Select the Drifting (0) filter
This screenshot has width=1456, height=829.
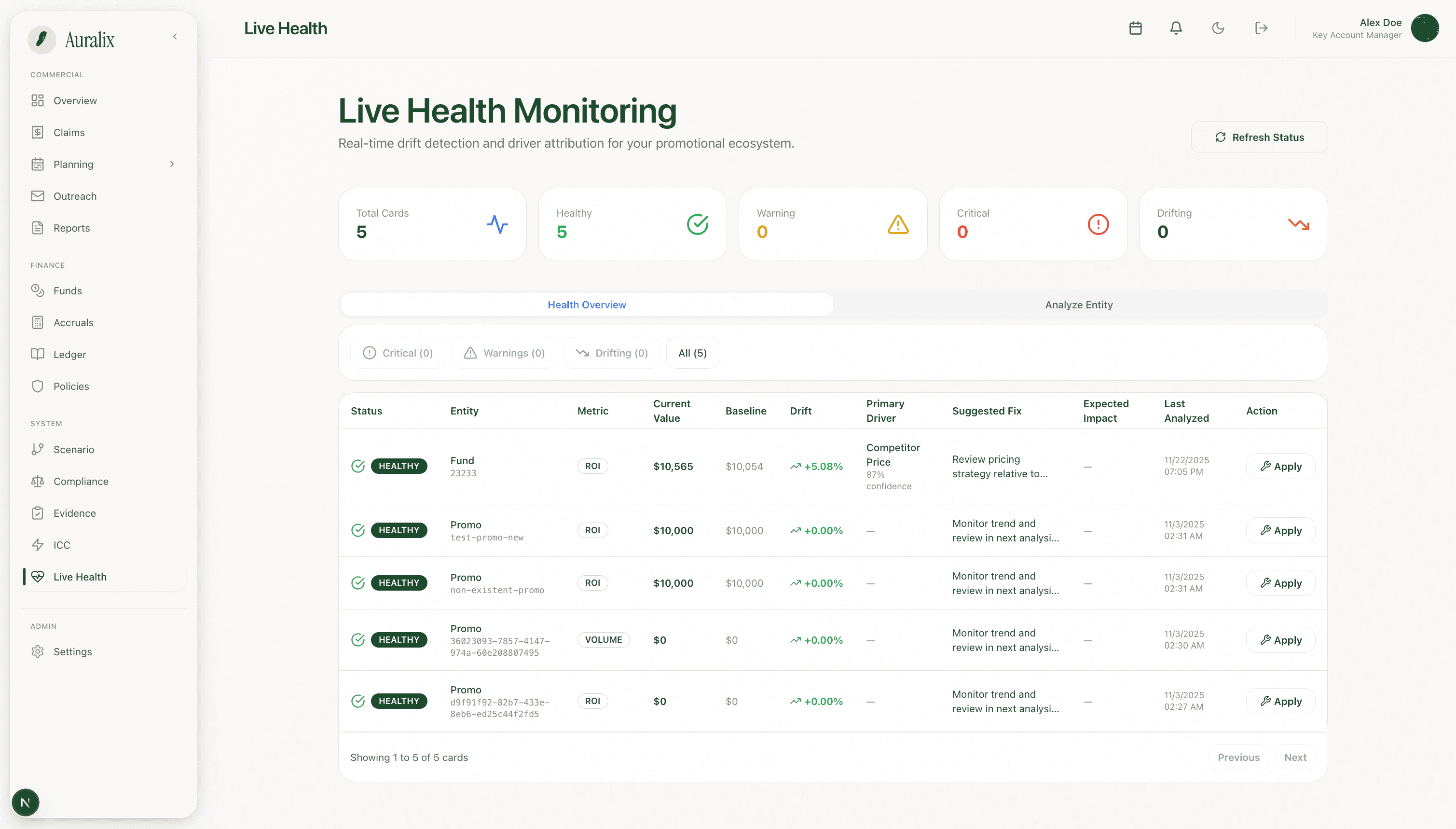tap(611, 352)
